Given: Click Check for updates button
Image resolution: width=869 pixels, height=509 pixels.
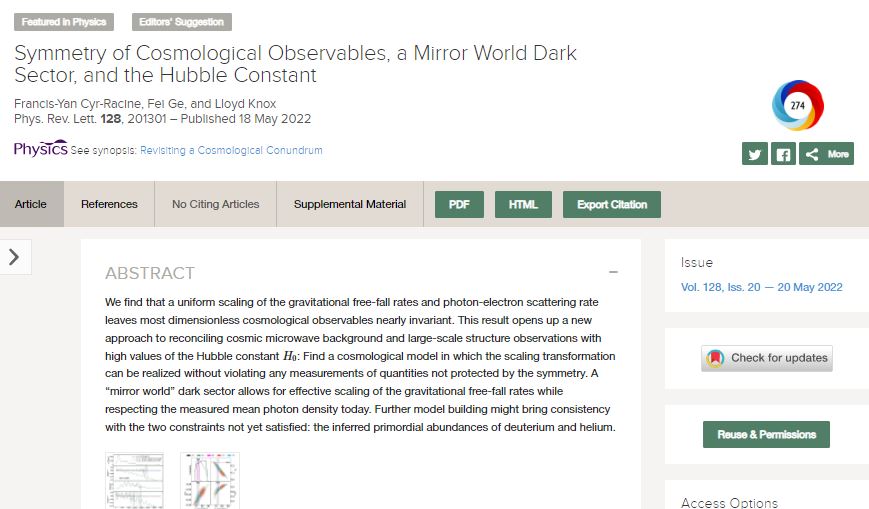Looking at the screenshot, I should coord(767,358).
